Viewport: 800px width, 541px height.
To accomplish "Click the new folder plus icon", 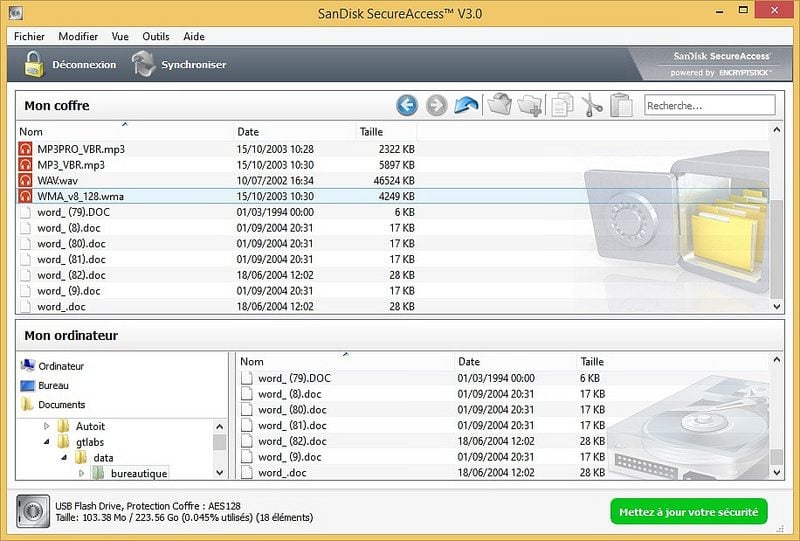I will (530, 105).
